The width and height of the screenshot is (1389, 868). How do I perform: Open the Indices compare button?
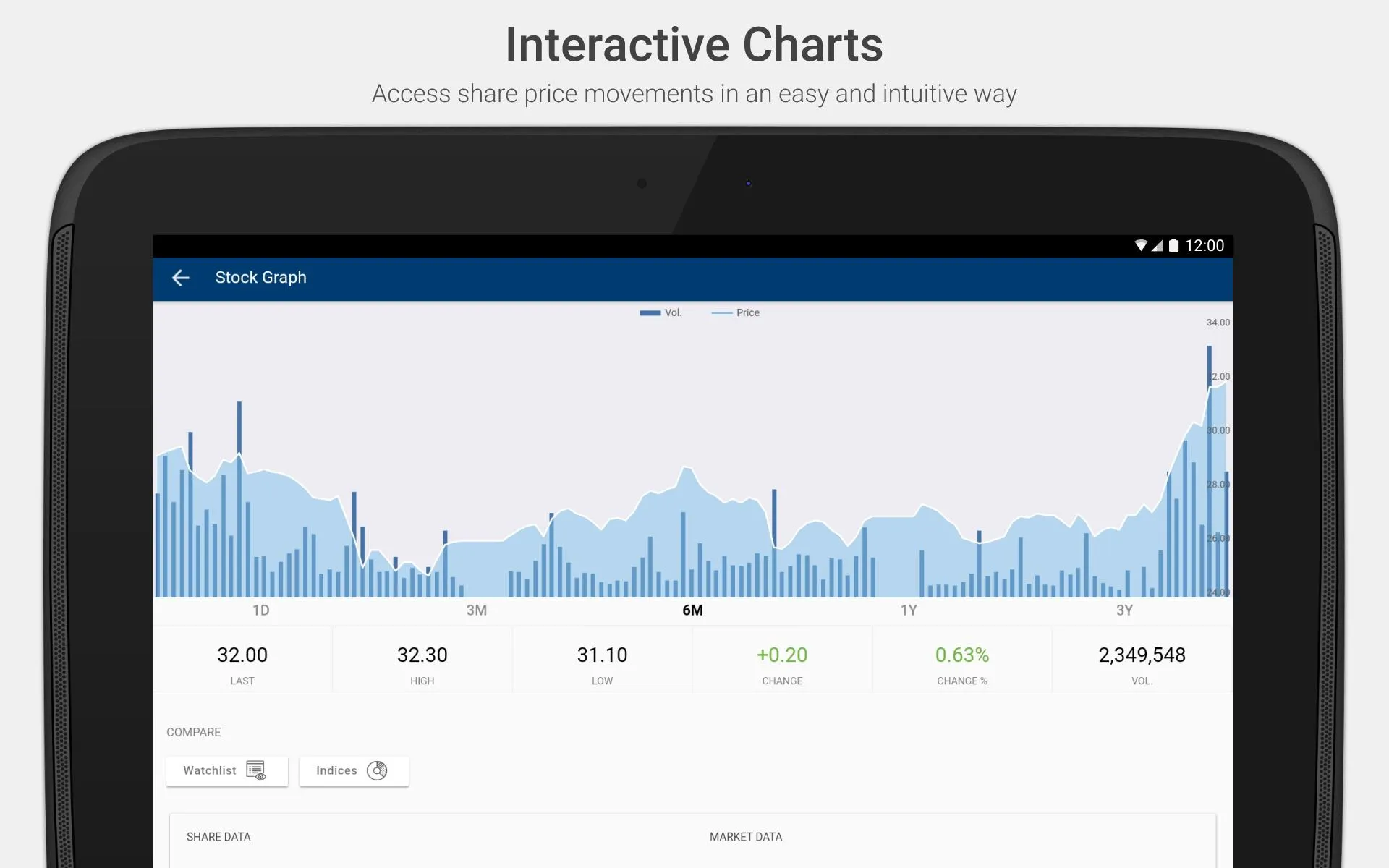click(x=354, y=771)
